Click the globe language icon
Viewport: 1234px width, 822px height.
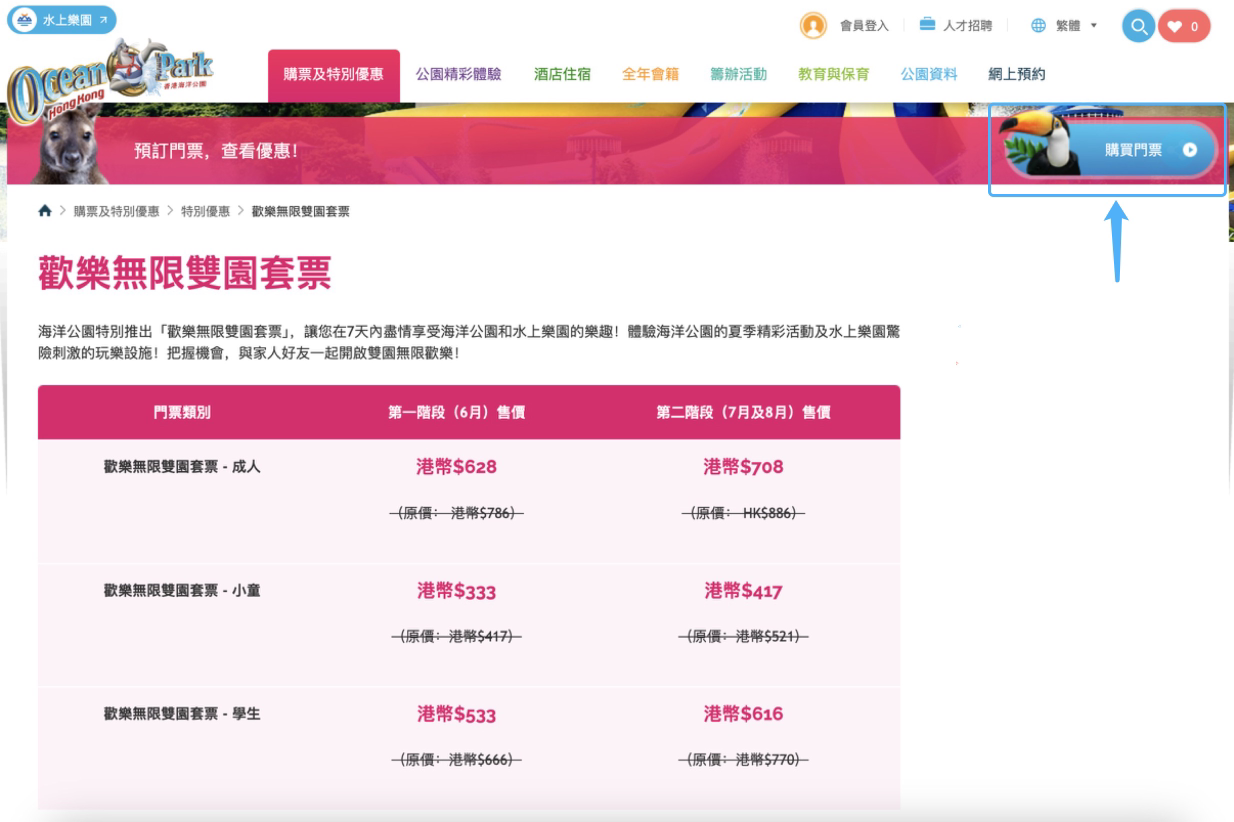[1037, 25]
